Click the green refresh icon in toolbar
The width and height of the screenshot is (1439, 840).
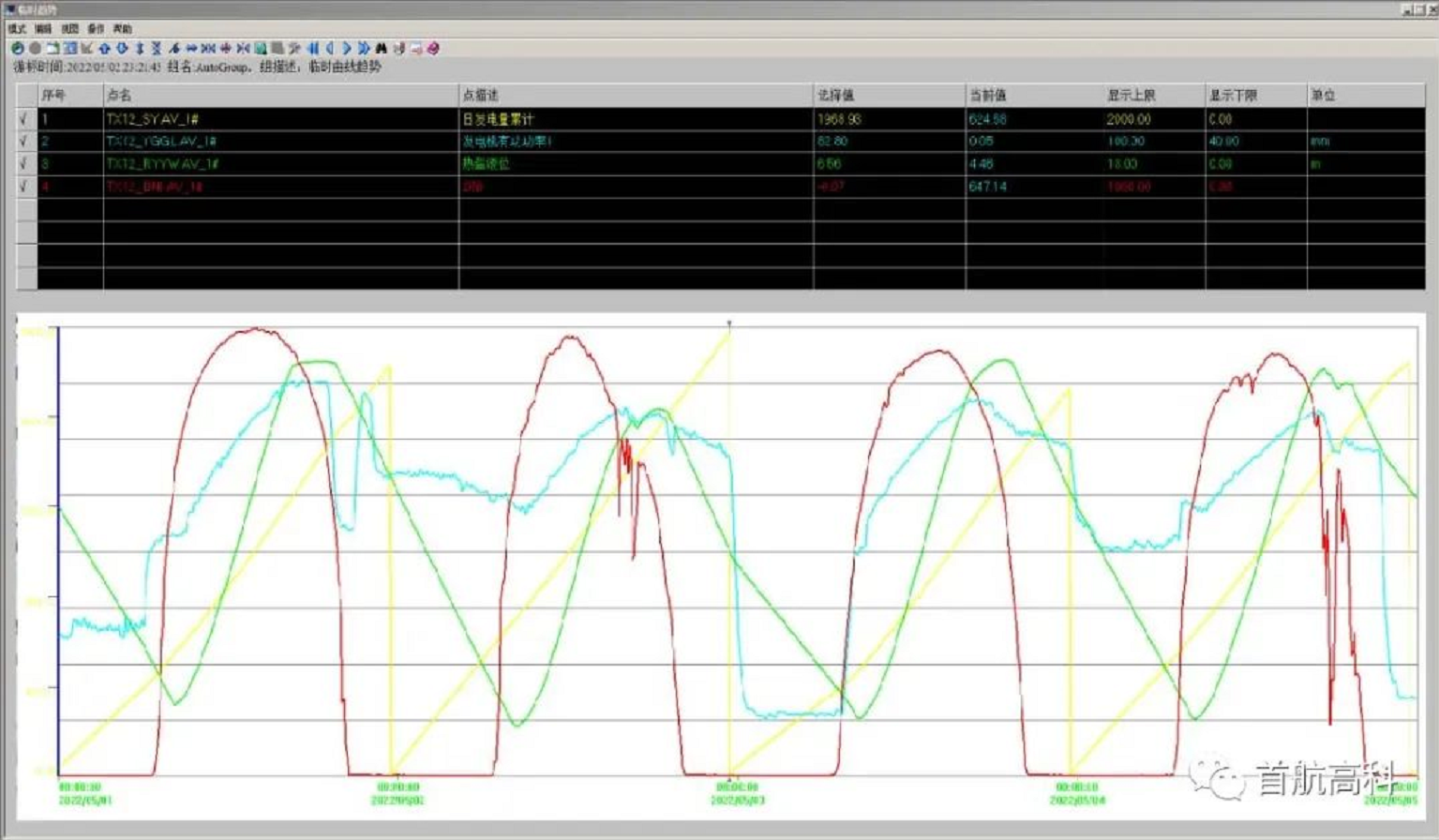17,48
